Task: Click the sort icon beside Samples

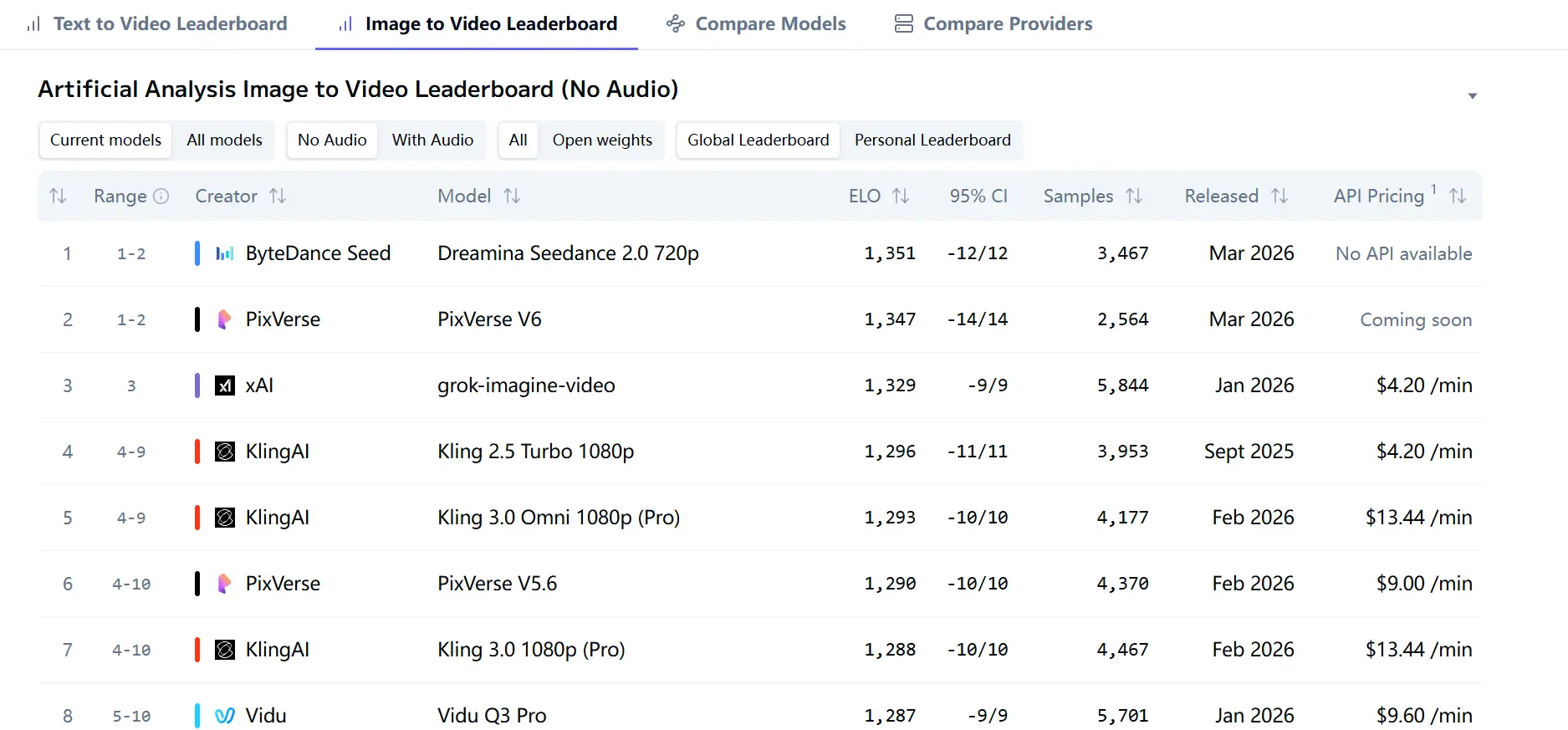Action: point(1134,196)
